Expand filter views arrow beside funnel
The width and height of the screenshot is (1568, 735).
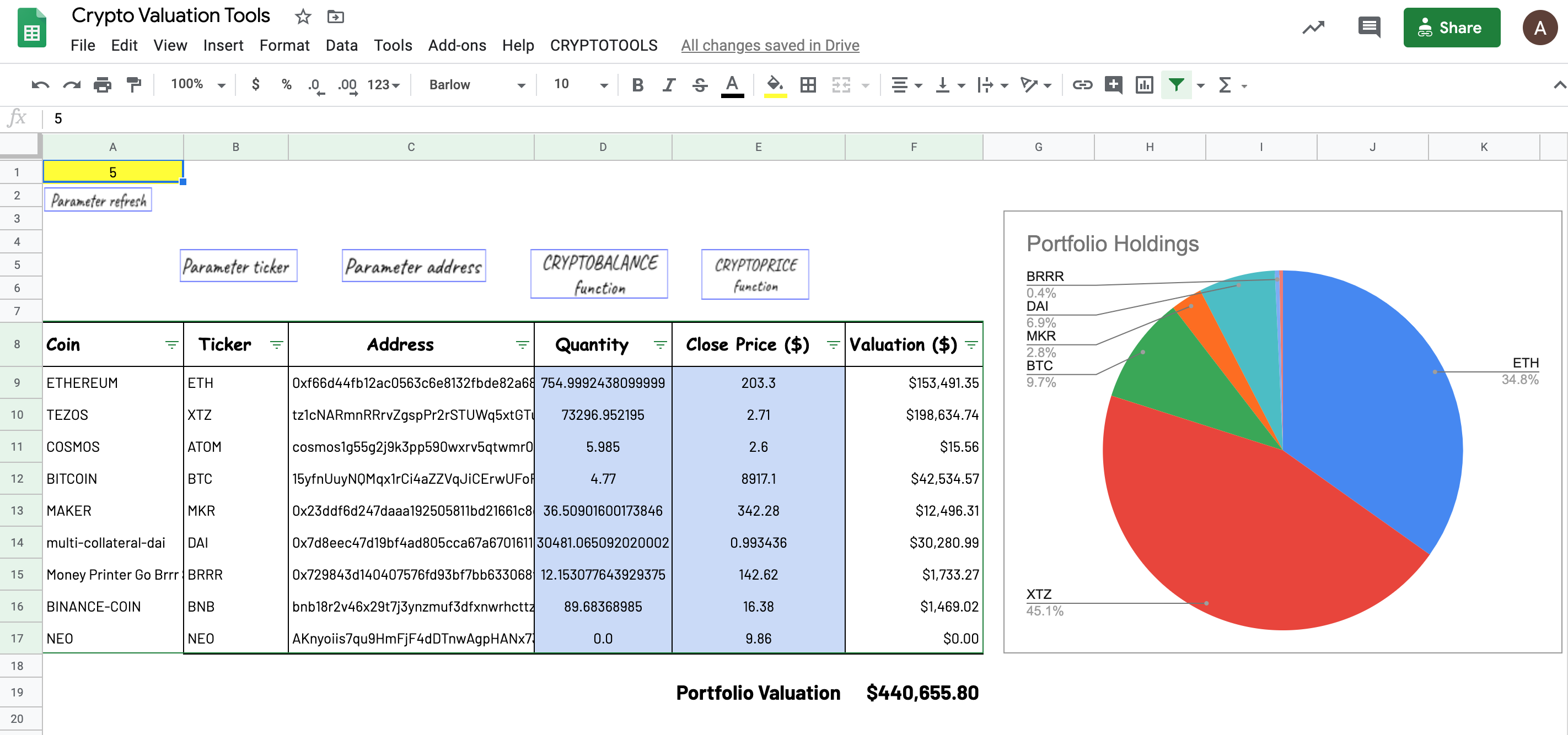coord(1200,86)
